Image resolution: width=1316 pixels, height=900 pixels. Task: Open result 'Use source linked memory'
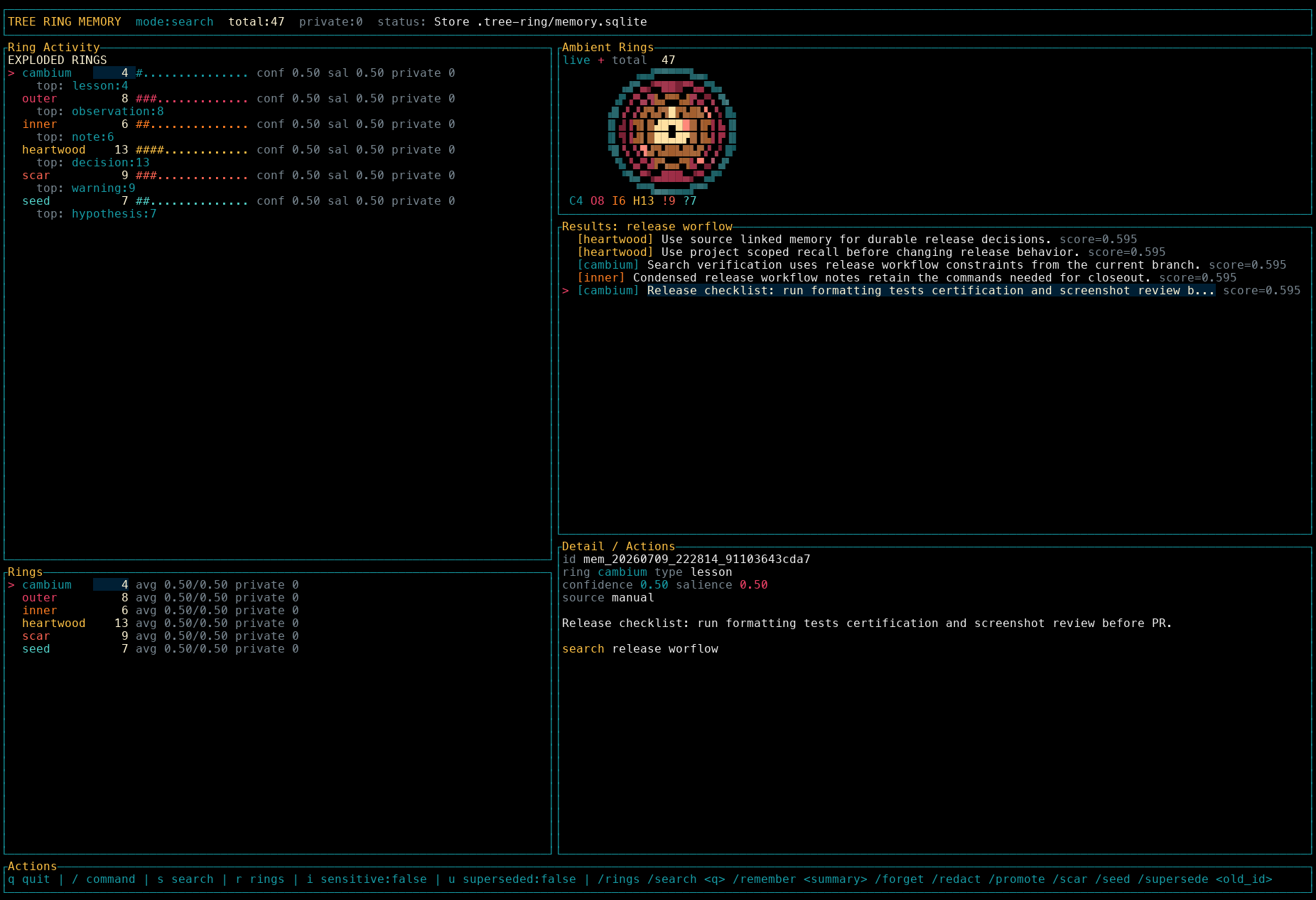(857, 240)
